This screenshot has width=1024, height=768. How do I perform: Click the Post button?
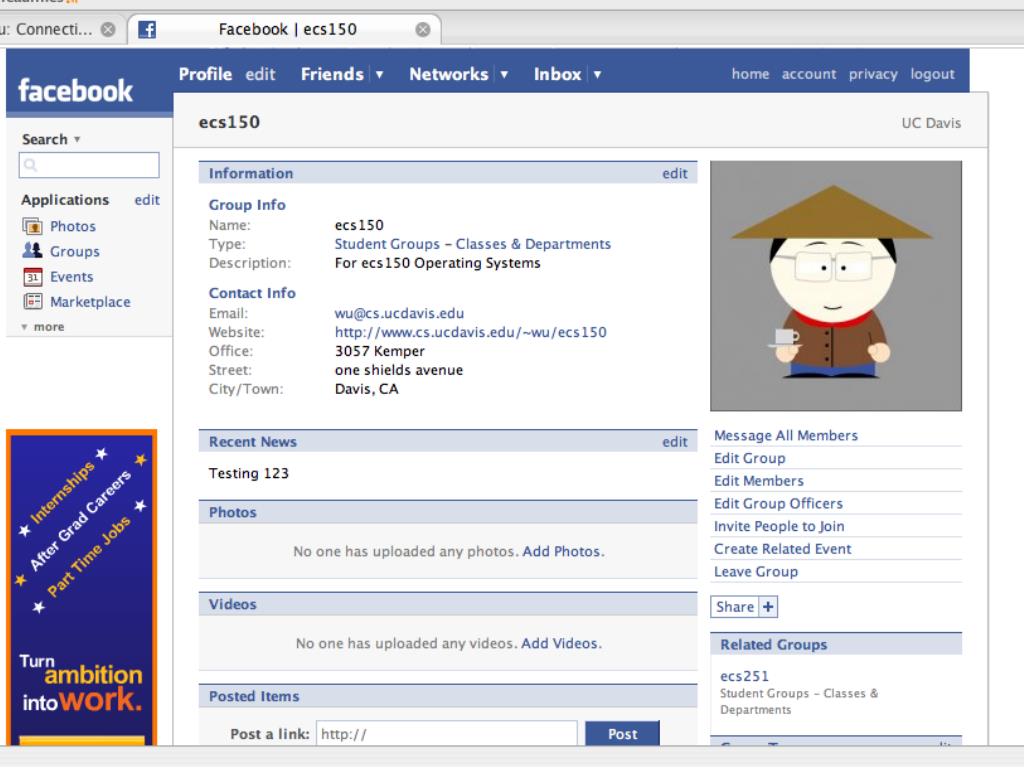point(622,734)
